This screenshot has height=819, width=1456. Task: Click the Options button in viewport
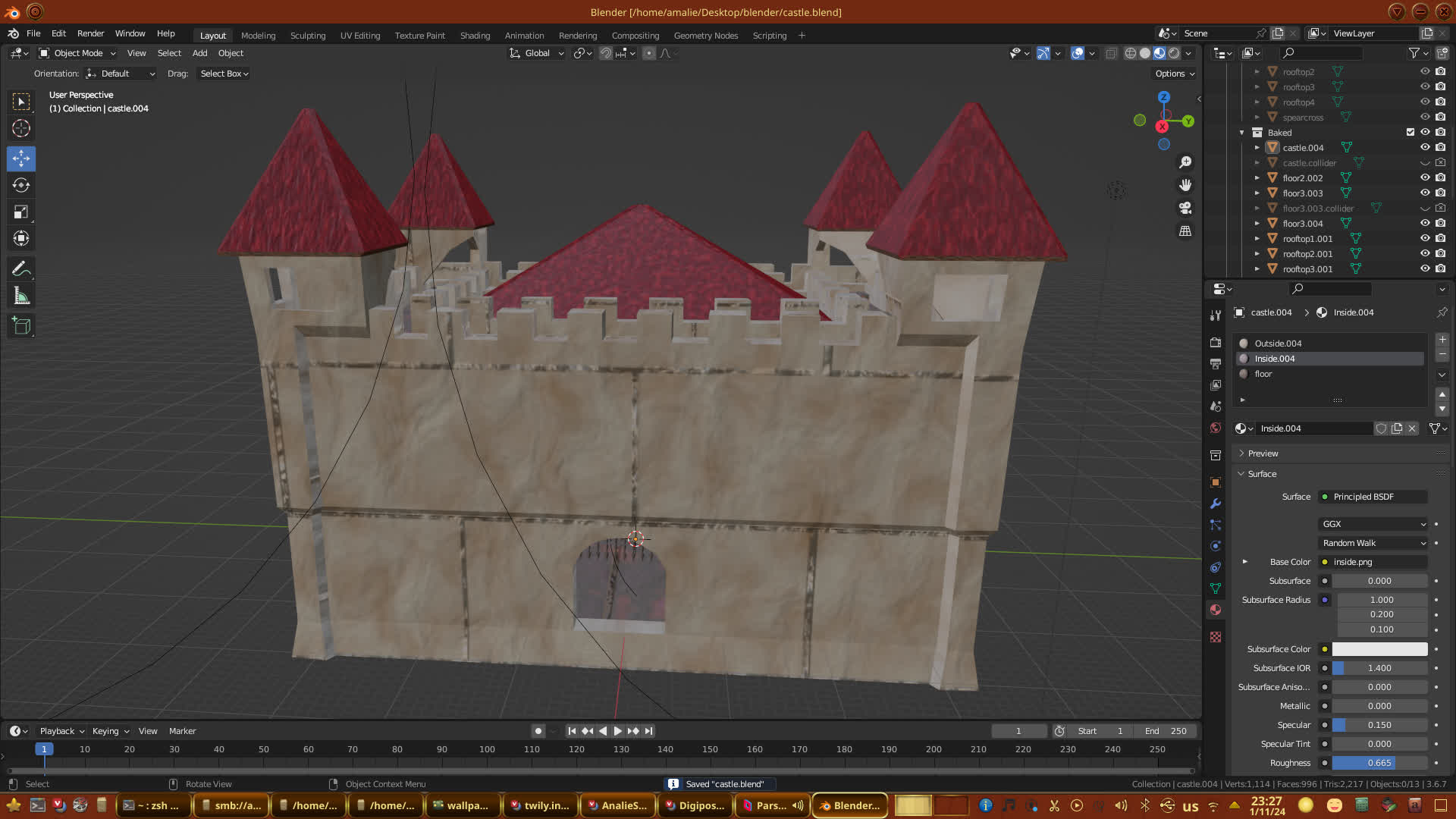(1174, 74)
